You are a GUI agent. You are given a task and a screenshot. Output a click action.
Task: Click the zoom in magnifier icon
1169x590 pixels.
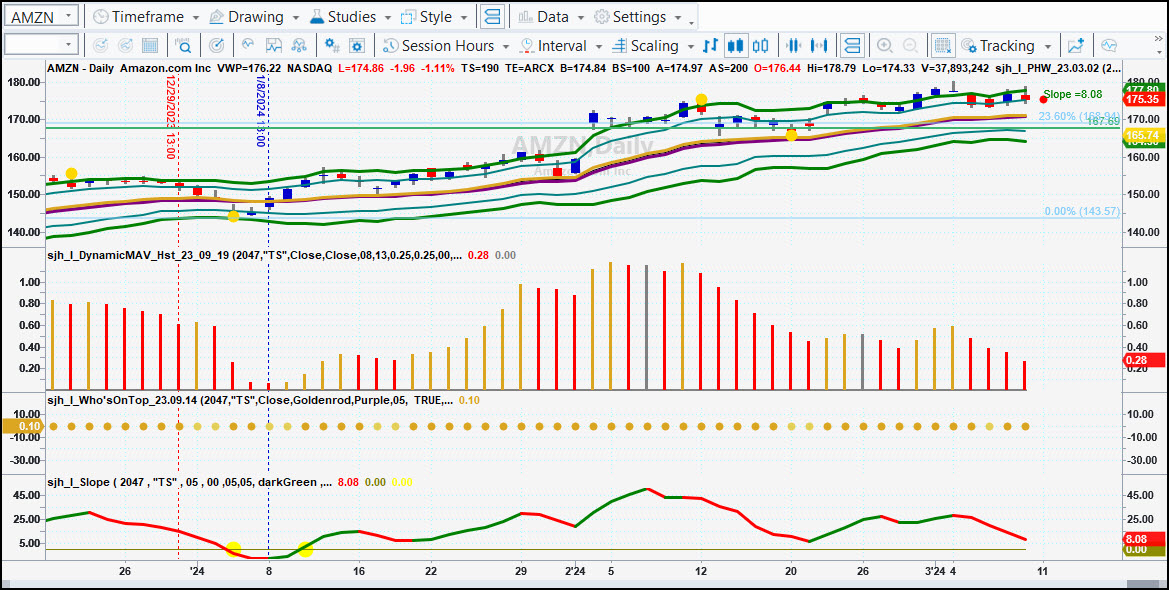[885, 46]
